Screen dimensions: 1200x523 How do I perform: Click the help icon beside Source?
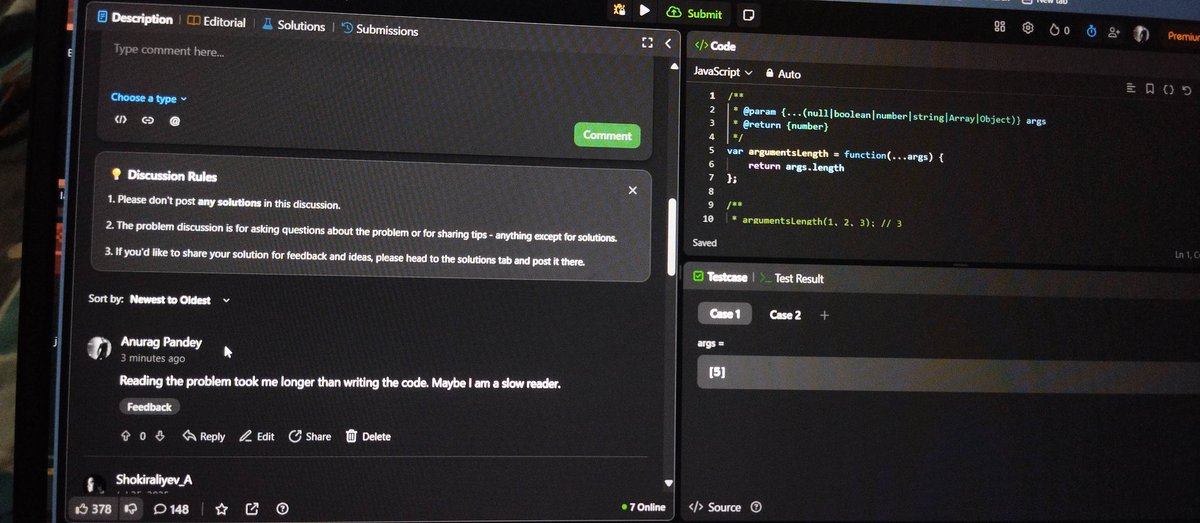pyautogui.click(x=756, y=507)
